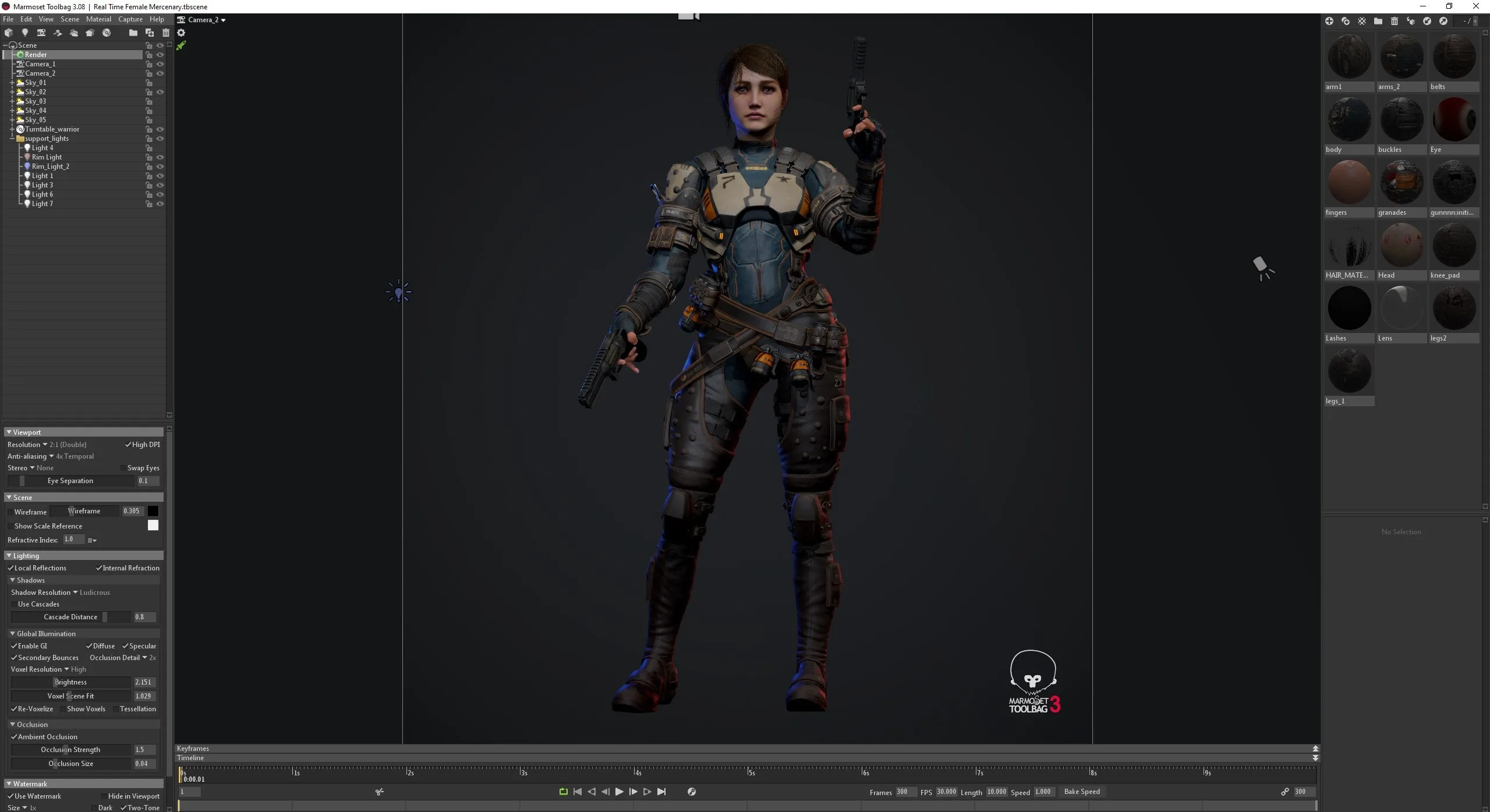Collapse the support_lights folder
Image resolution: width=1490 pixels, height=812 pixels.
click(12, 139)
